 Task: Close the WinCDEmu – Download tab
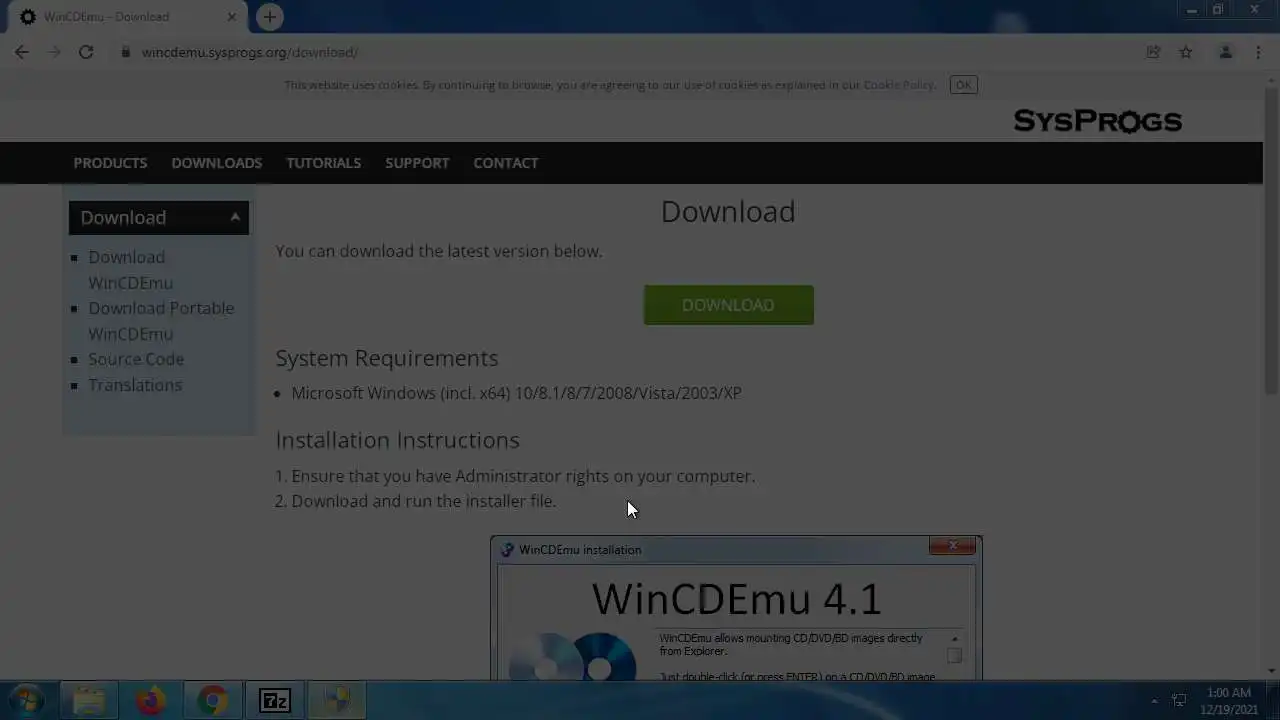point(232,17)
